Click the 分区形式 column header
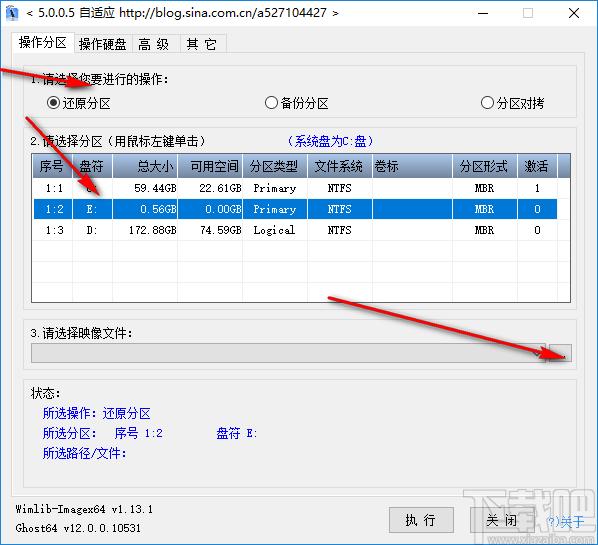598x545 pixels. coord(485,166)
